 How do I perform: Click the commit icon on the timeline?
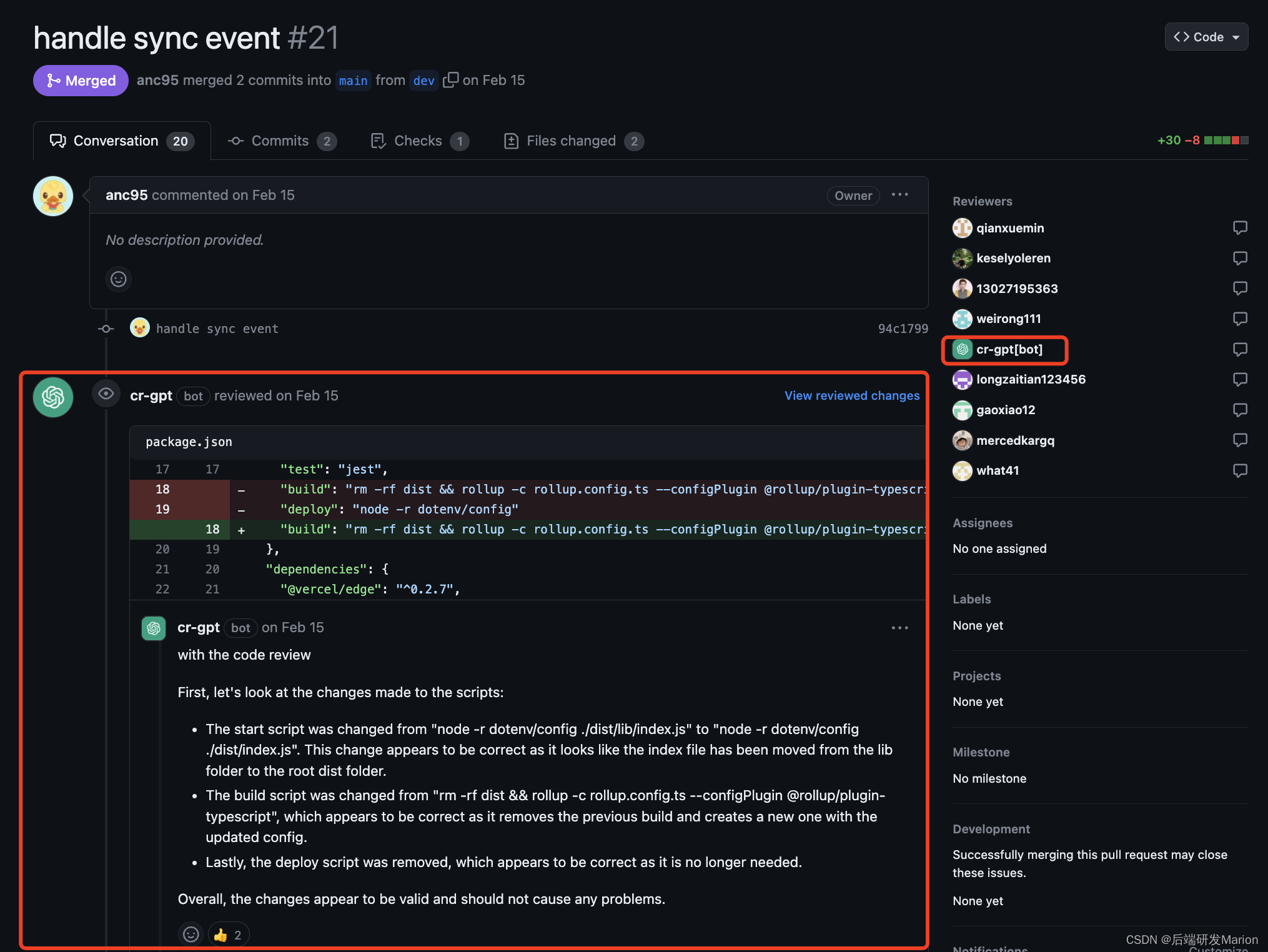[x=106, y=329]
